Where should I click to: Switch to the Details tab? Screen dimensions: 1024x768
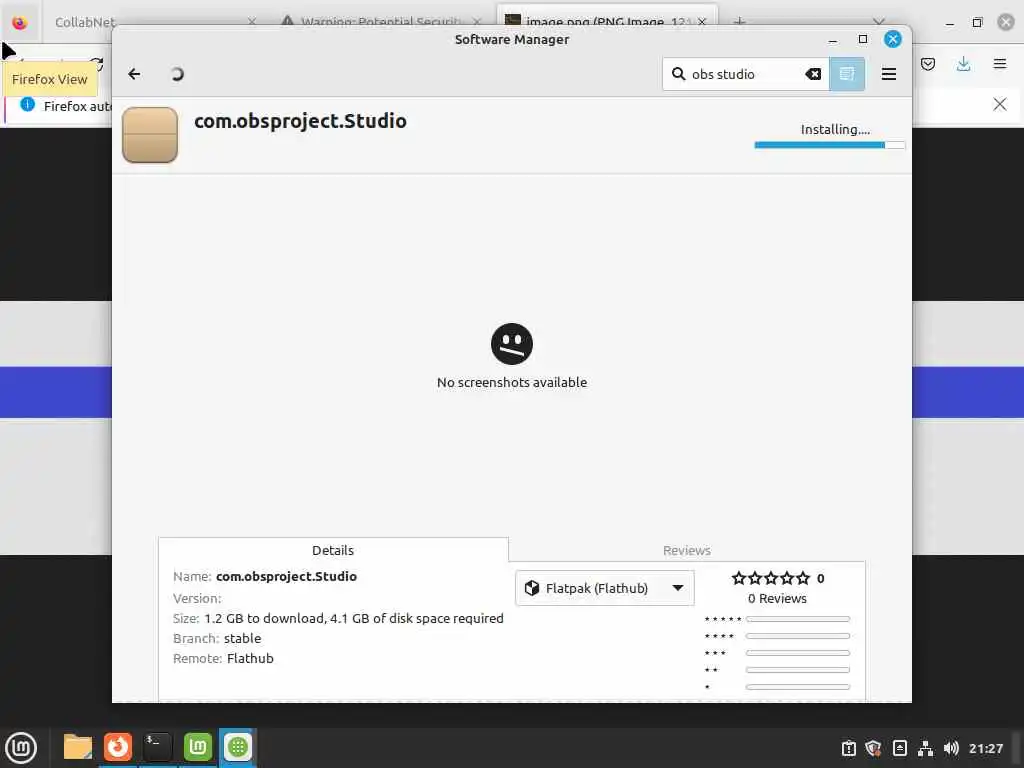pos(333,550)
